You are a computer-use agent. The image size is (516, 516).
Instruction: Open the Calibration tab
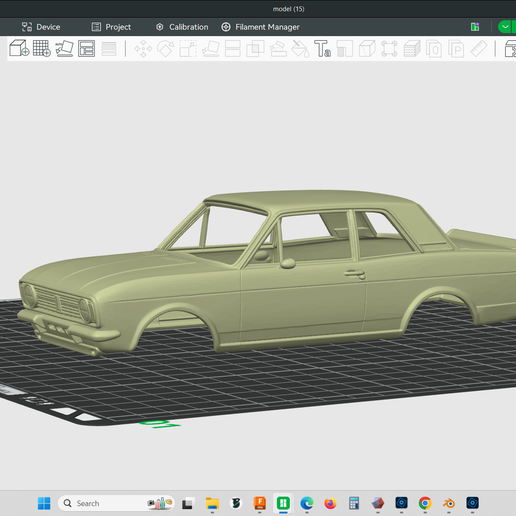click(182, 27)
